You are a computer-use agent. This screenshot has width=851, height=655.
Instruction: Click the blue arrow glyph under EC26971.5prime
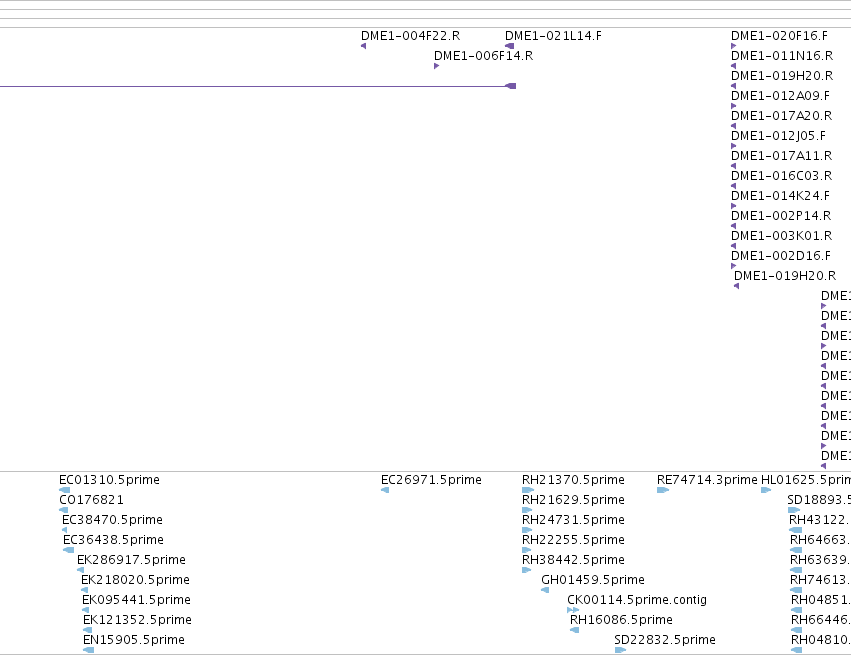coord(385,490)
